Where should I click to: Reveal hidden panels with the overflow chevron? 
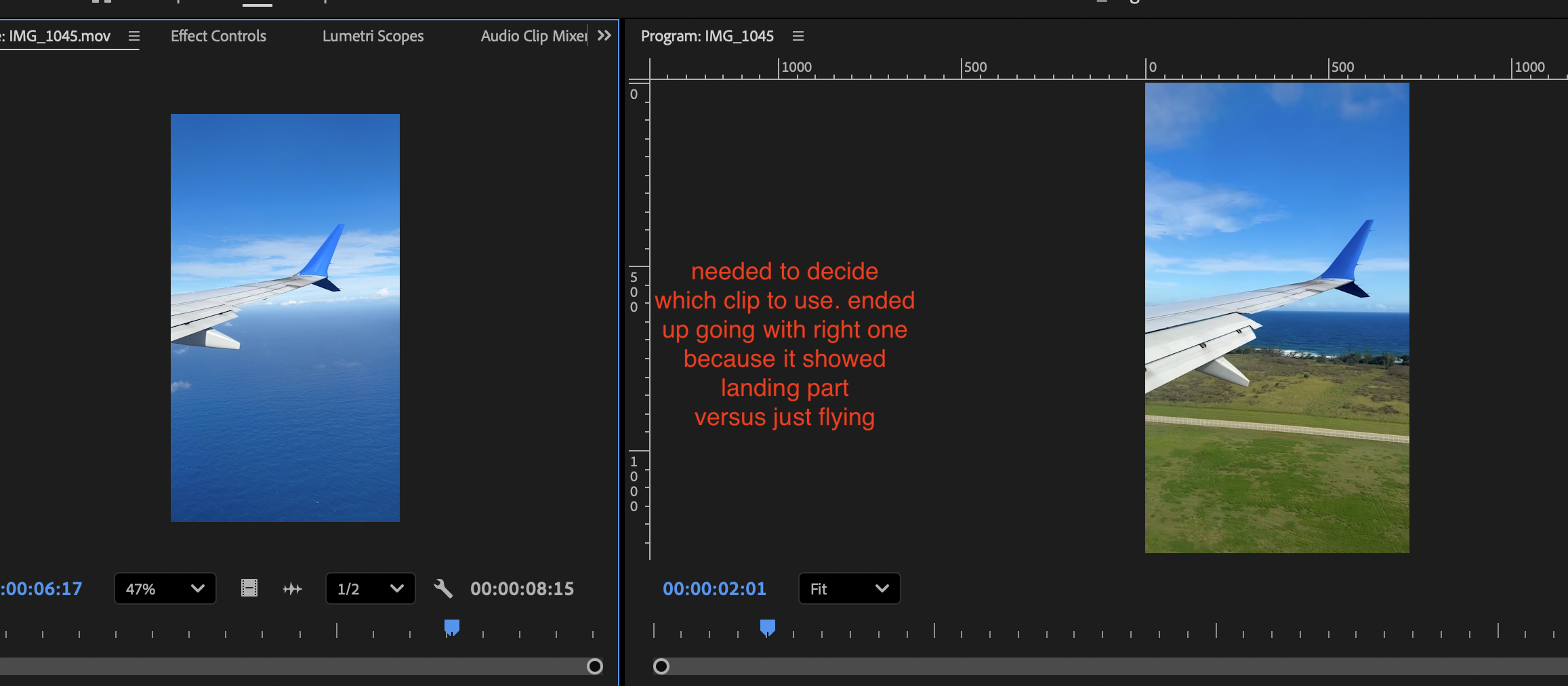(x=603, y=36)
